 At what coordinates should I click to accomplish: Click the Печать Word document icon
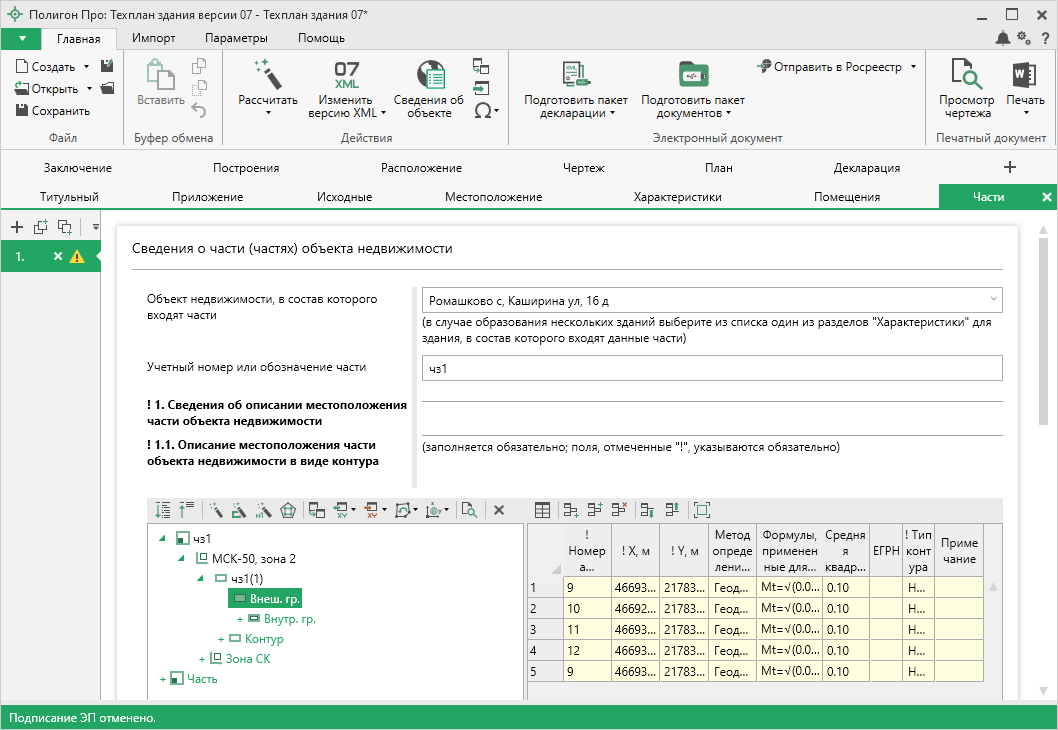point(1024,75)
